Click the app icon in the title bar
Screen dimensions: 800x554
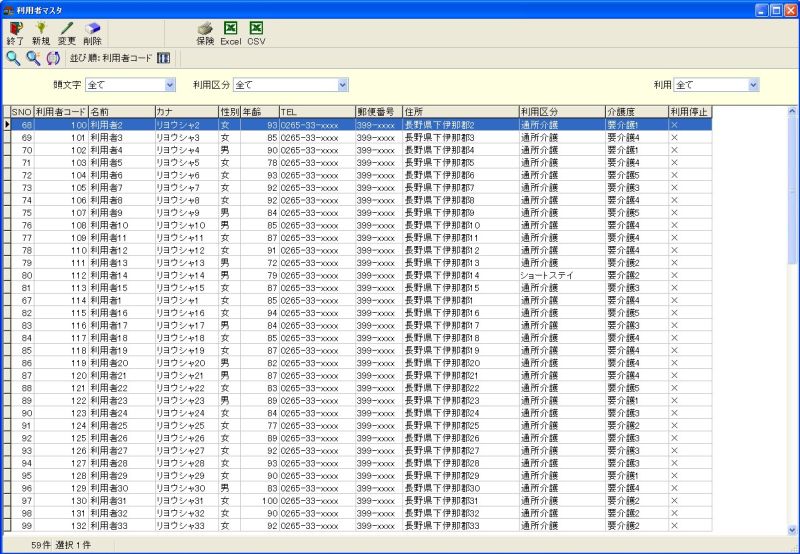pyautogui.click(x=8, y=10)
